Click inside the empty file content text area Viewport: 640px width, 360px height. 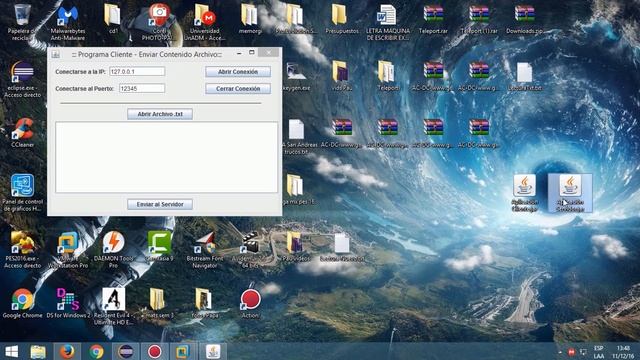point(167,157)
